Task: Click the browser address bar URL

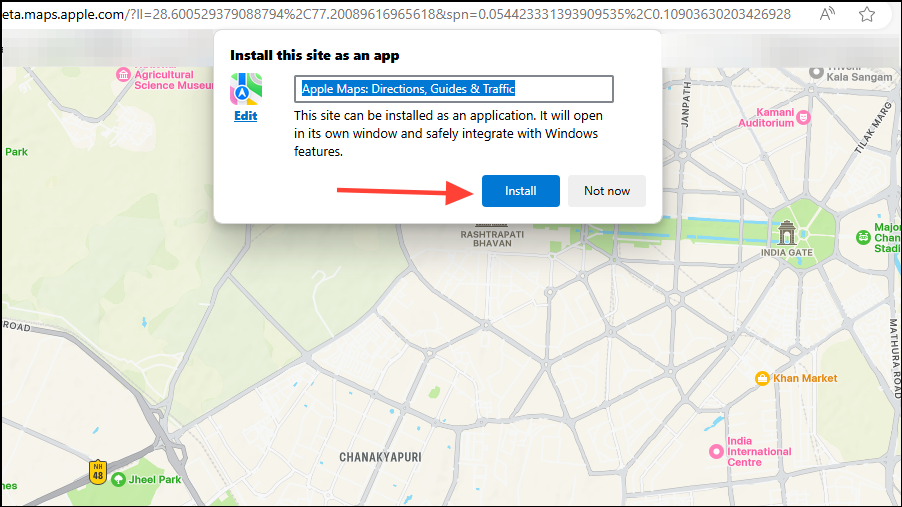Action: pos(396,14)
